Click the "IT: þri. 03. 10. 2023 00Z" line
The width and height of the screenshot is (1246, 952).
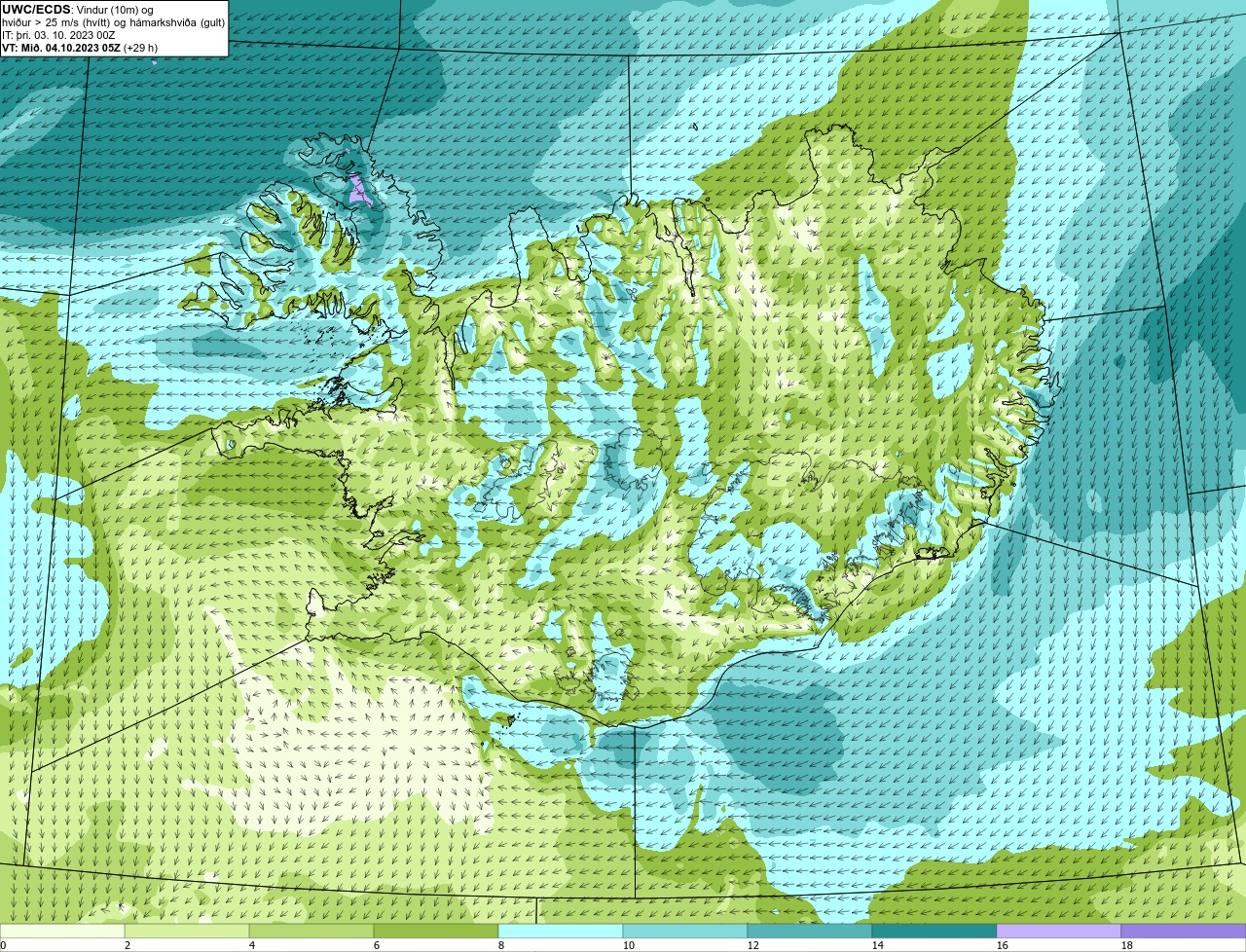click(x=60, y=35)
